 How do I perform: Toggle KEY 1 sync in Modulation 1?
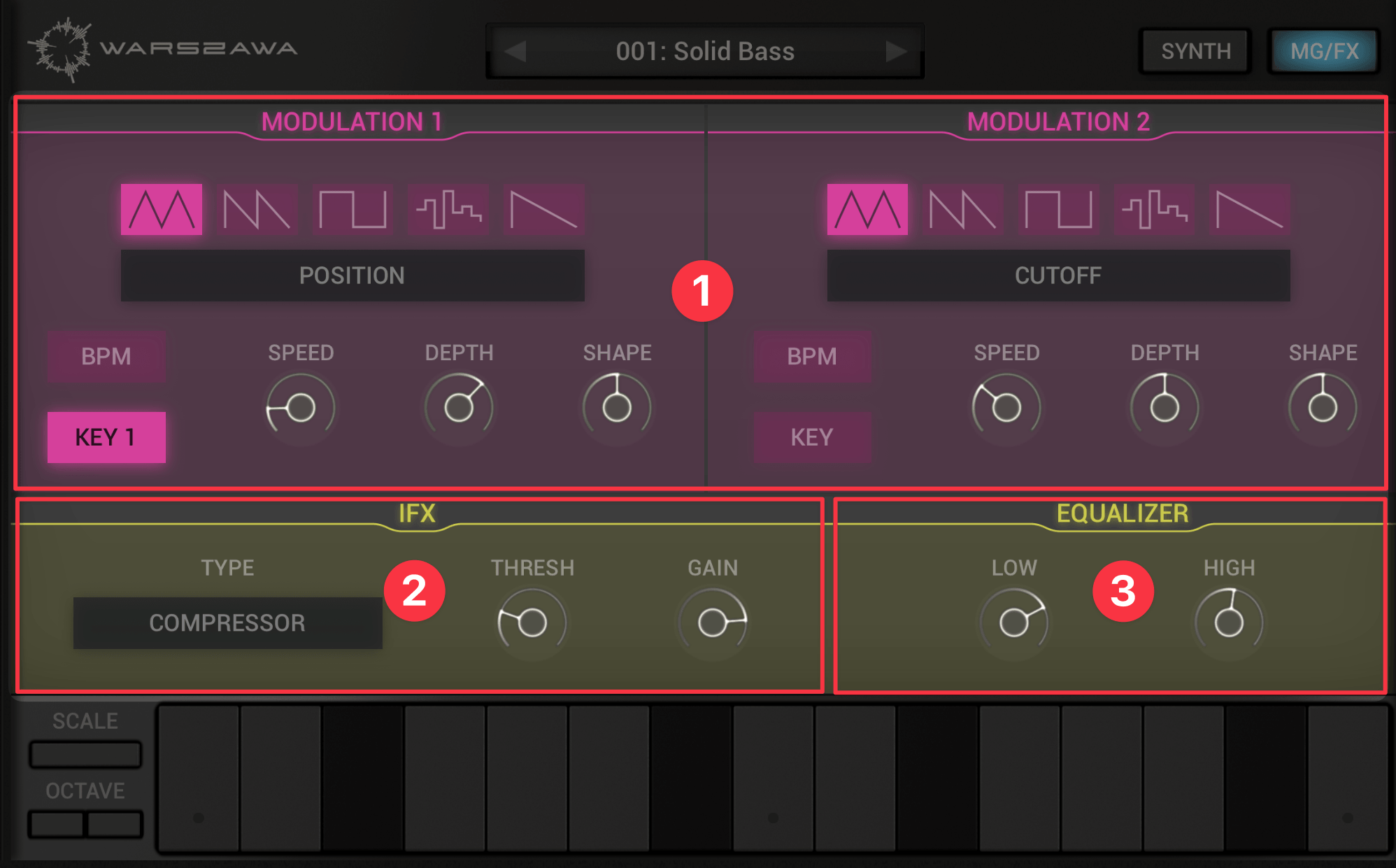[106, 437]
